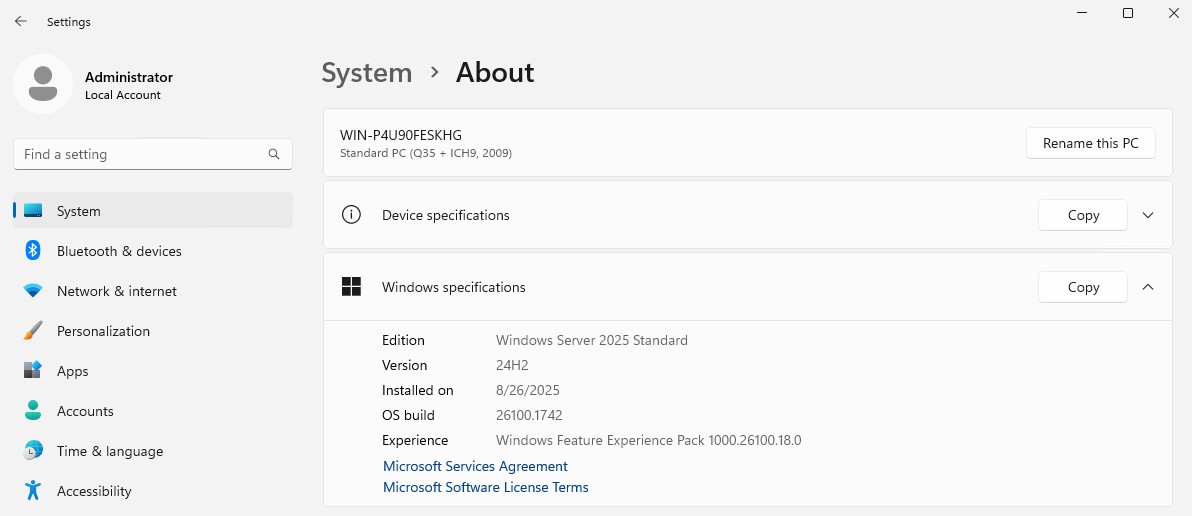The image size is (1192, 516).
Task: Close the Settings window
Action: click(x=1173, y=13)
